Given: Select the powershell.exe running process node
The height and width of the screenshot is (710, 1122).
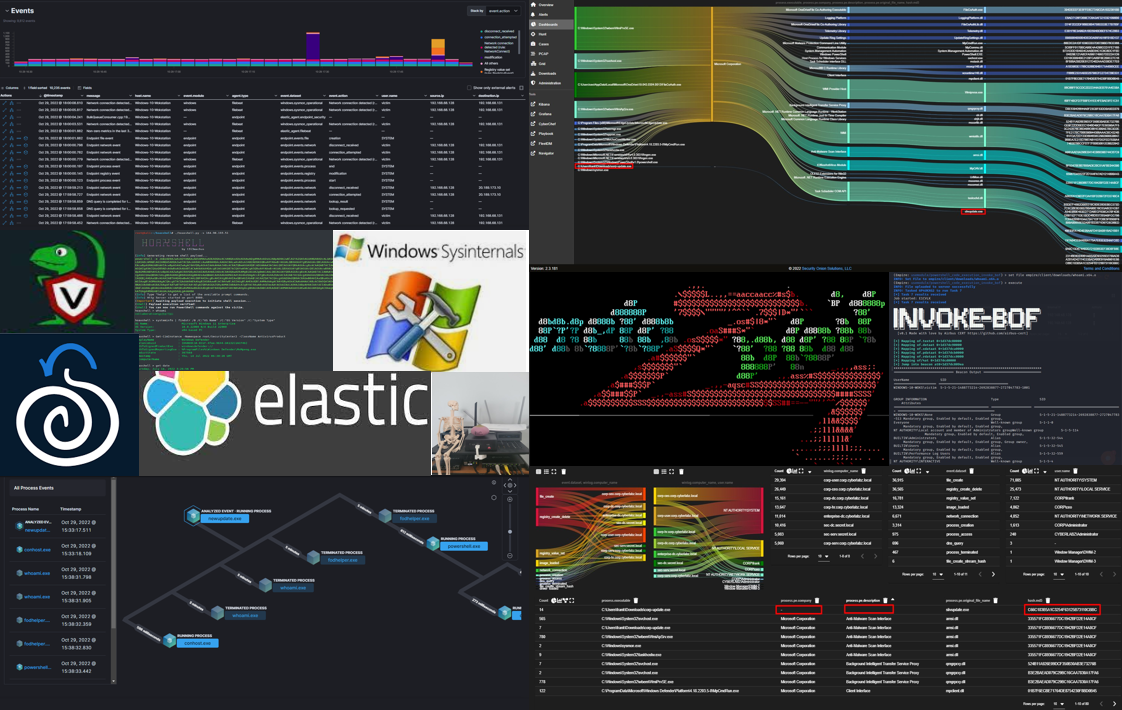Looking at the screenshot, I should tap(463, 546).
